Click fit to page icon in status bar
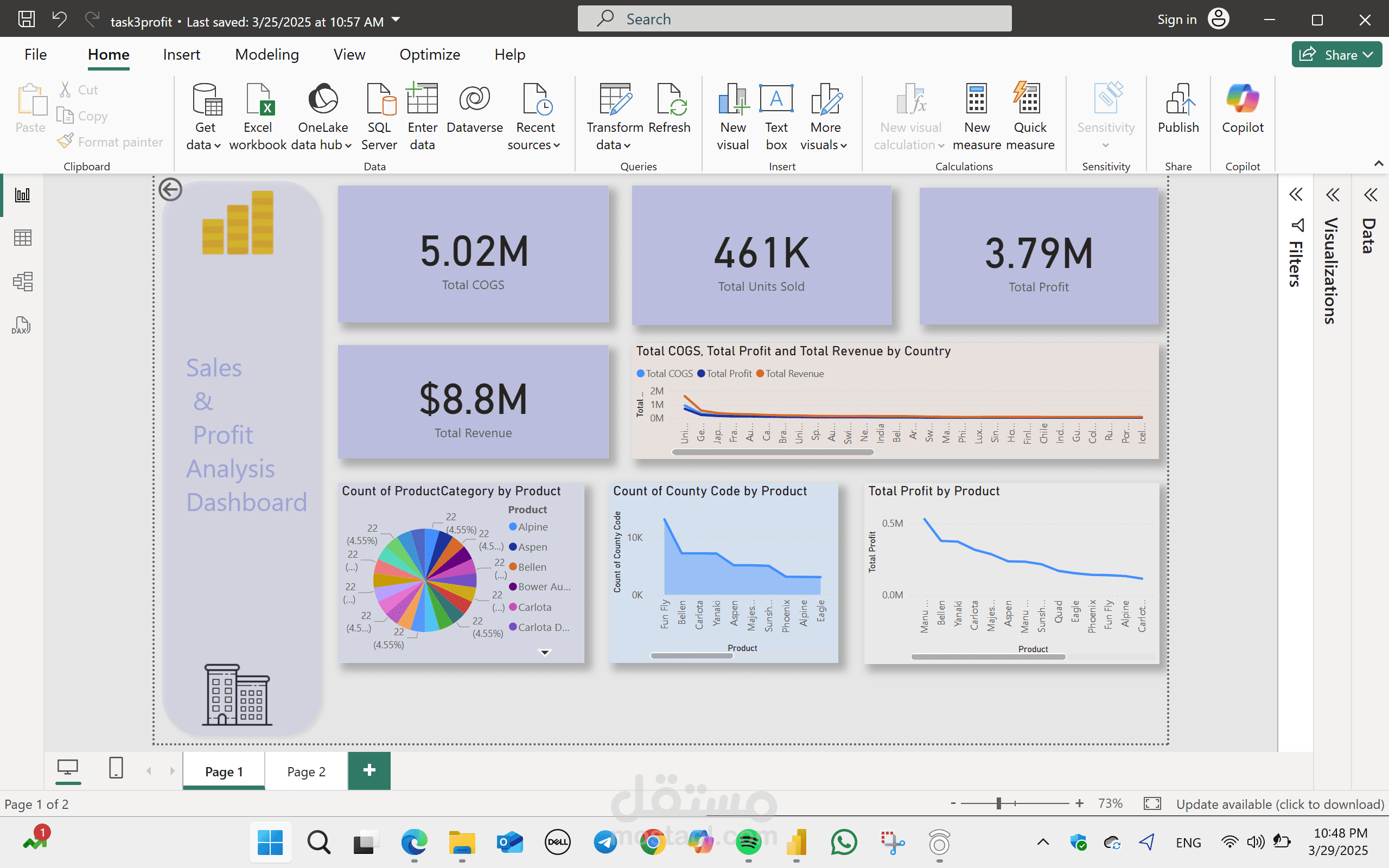The height and width of the screenshot is (868, 1389). 1152,803
